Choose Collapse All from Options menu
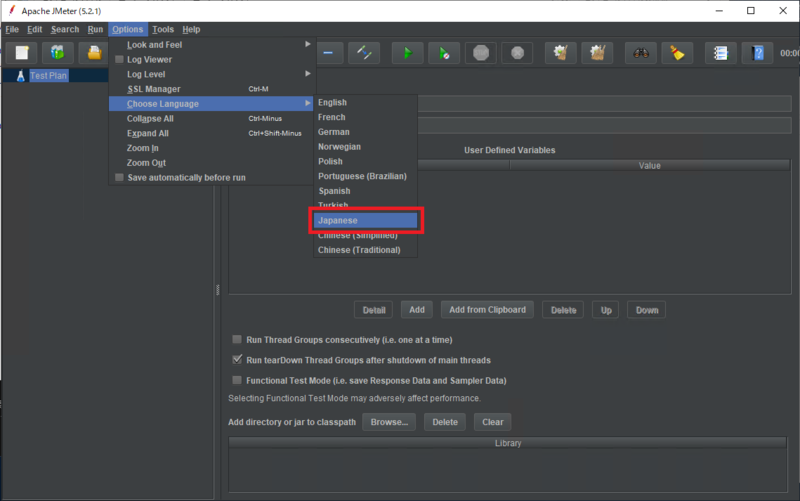This screenshot has width=800, height=501. 211,118
